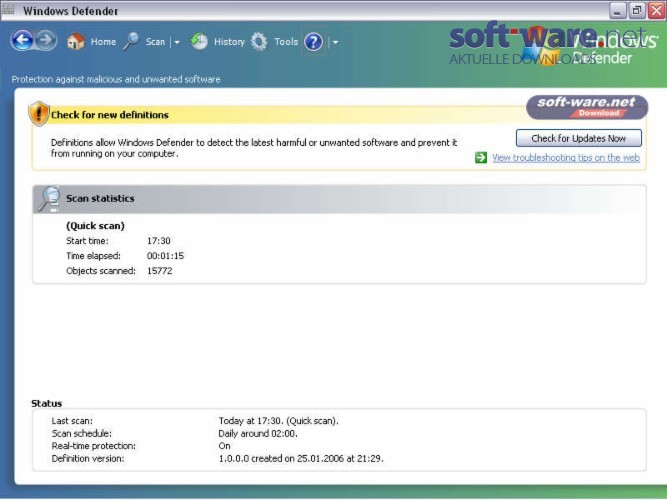Image resolution: width=667 pixels, height=500 pixels.
Task: Click the Home house icon
Action: pos(76,42)
